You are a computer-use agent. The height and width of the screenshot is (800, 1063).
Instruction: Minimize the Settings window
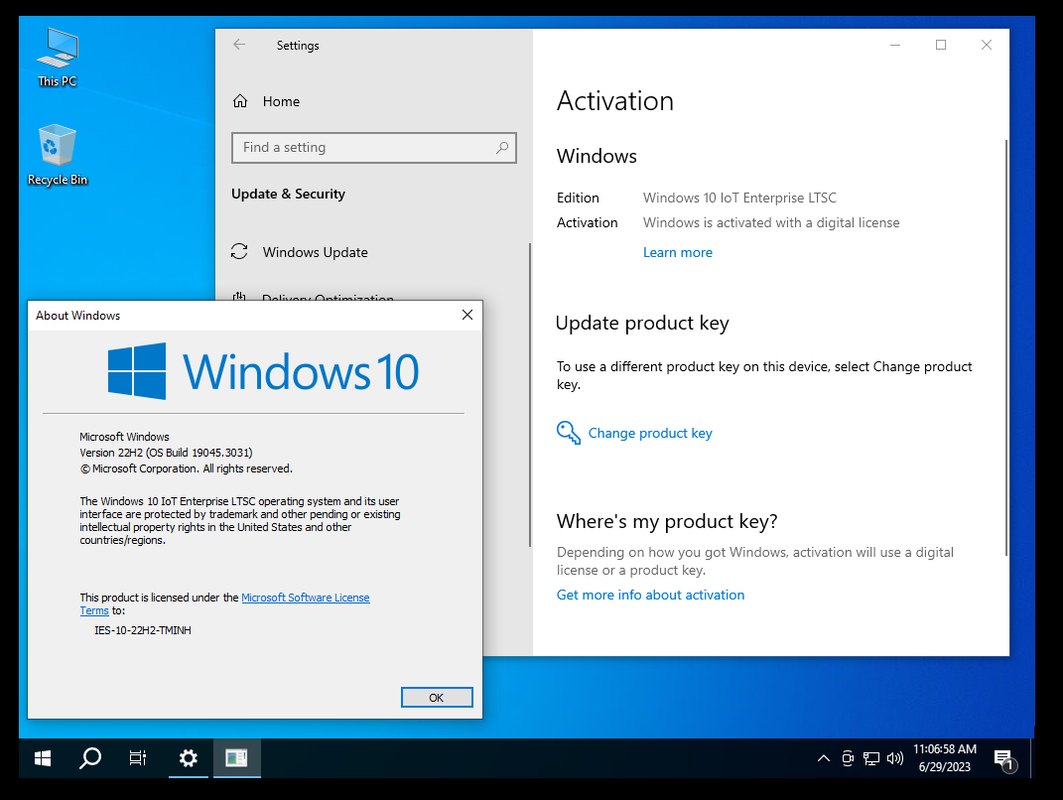[895, 45]
